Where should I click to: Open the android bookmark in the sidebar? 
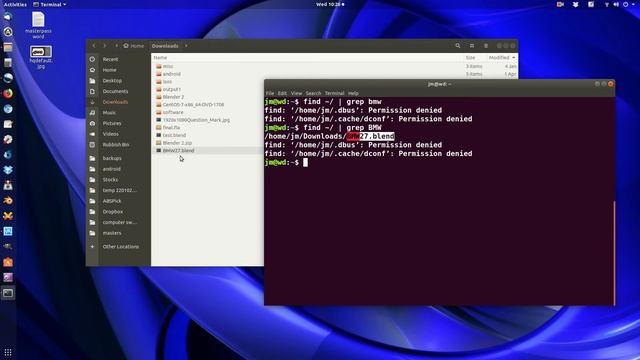click(111, 169)
